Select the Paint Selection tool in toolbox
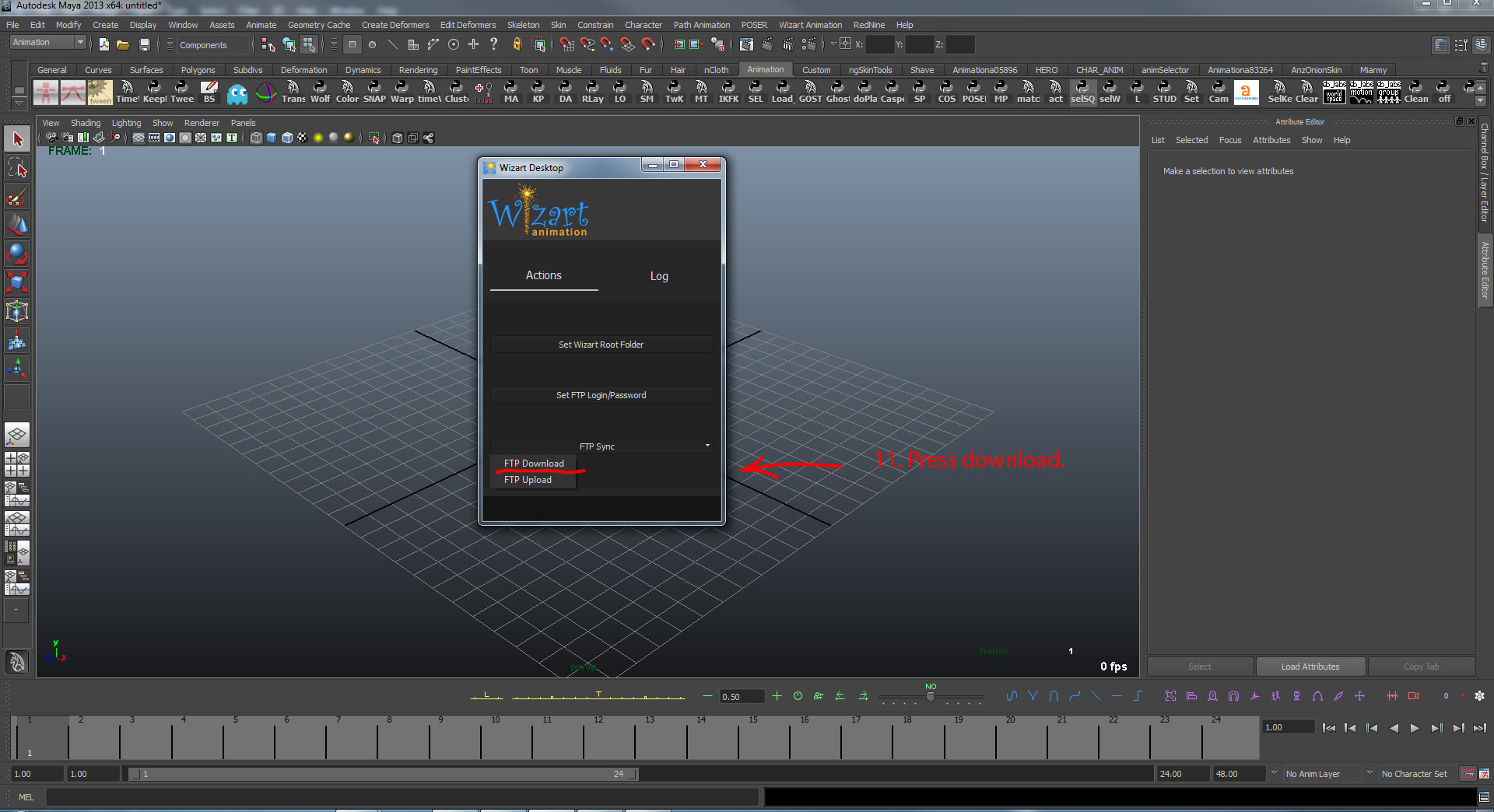Viewport: 1494px width, 812px height. (17, 197)
